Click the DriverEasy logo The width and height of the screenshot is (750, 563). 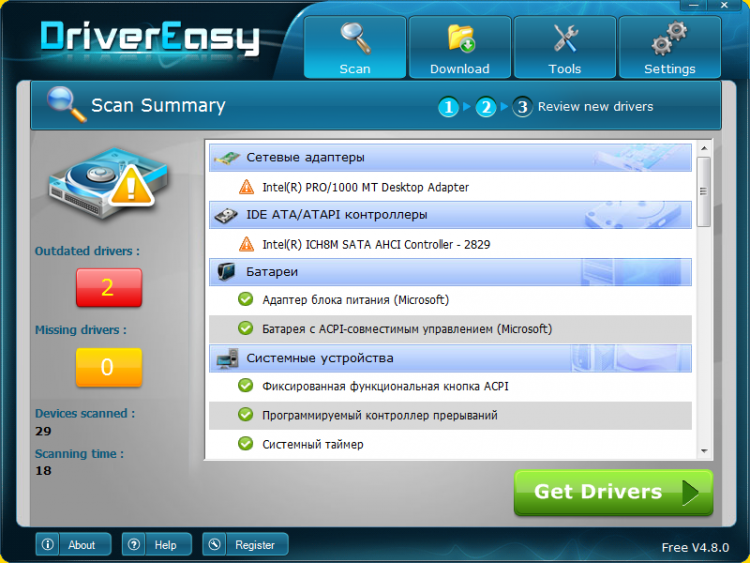point(150,37)
